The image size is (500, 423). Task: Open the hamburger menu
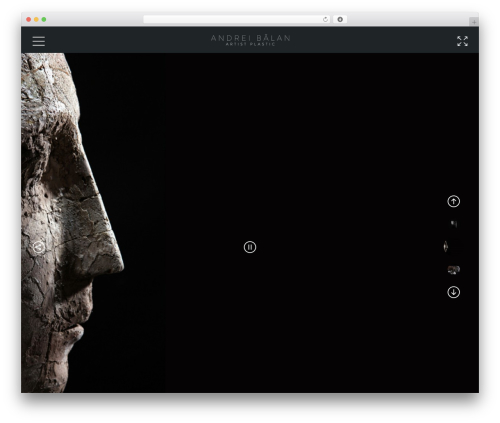(39, 41)
